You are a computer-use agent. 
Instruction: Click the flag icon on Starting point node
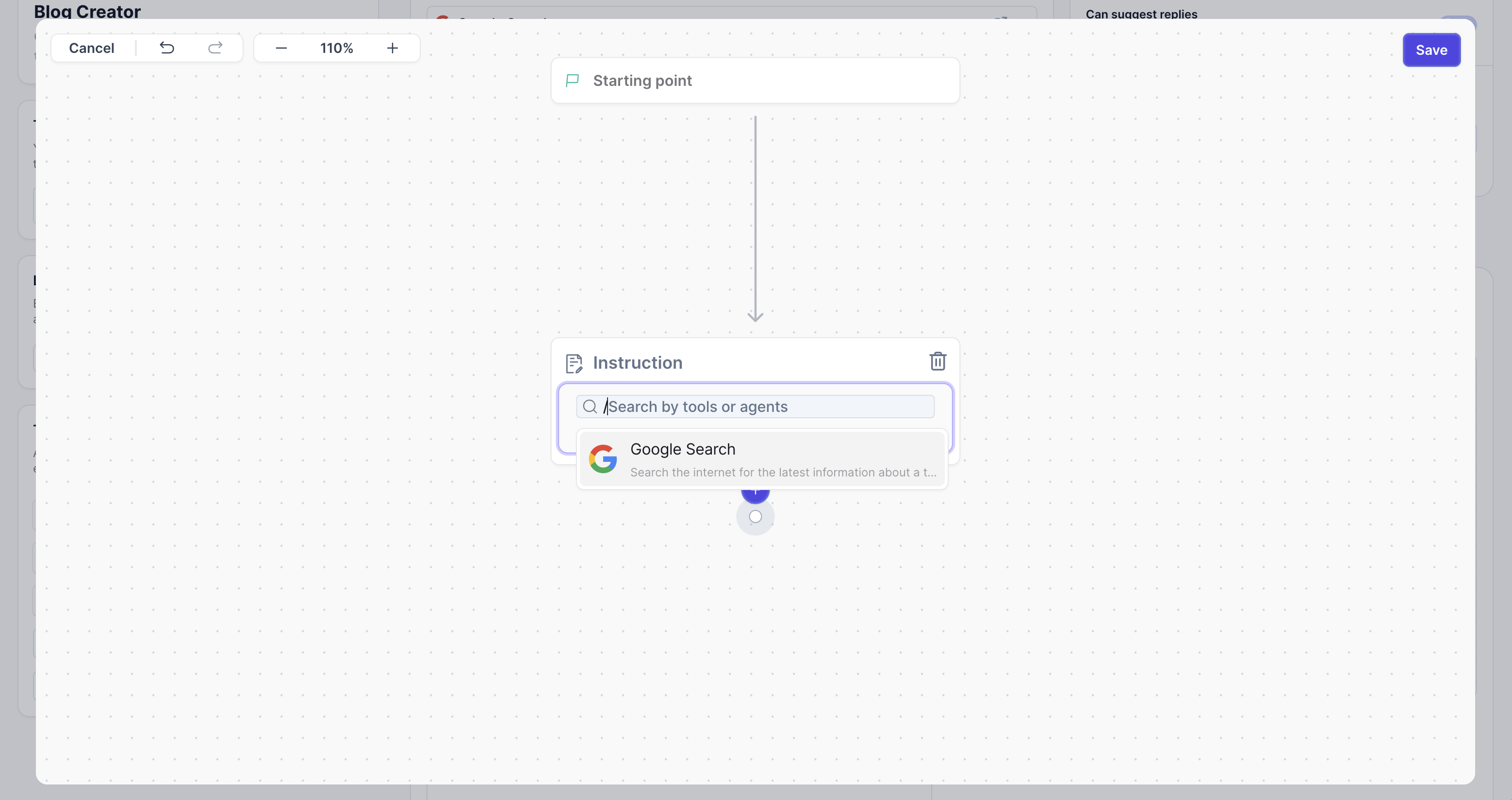click(x=572, y=81)
